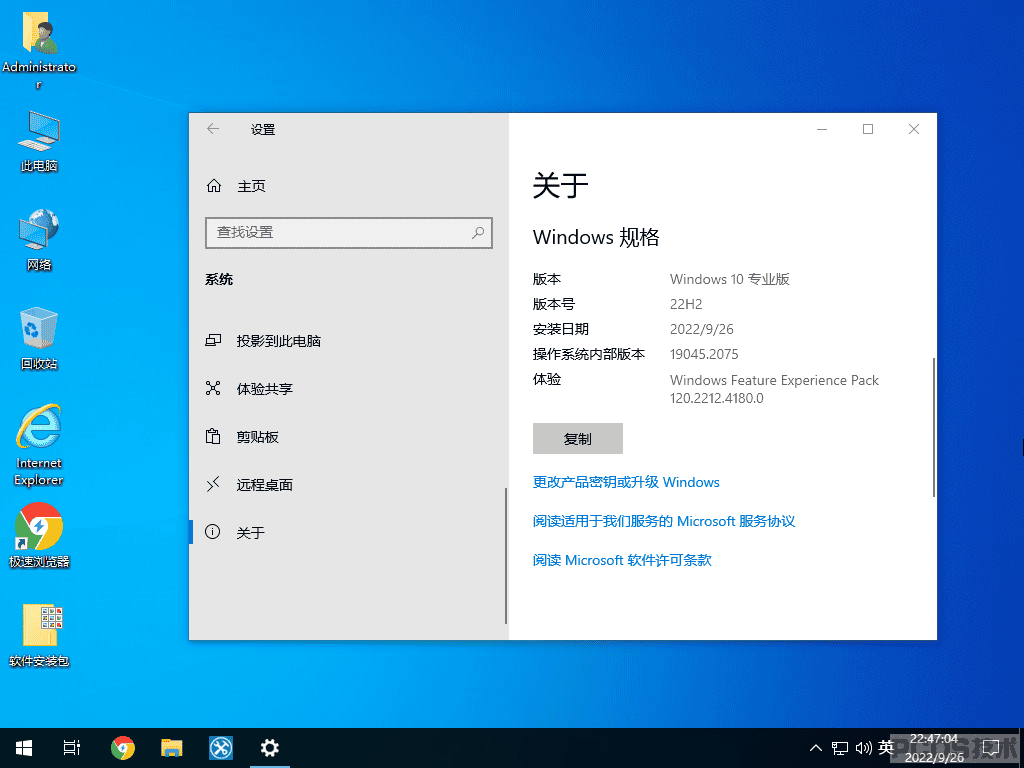Open 更改产品密钥或升级 Windows link
Image resolution: width=1024 pixels, height=768 pixels.
coord(626,482)
